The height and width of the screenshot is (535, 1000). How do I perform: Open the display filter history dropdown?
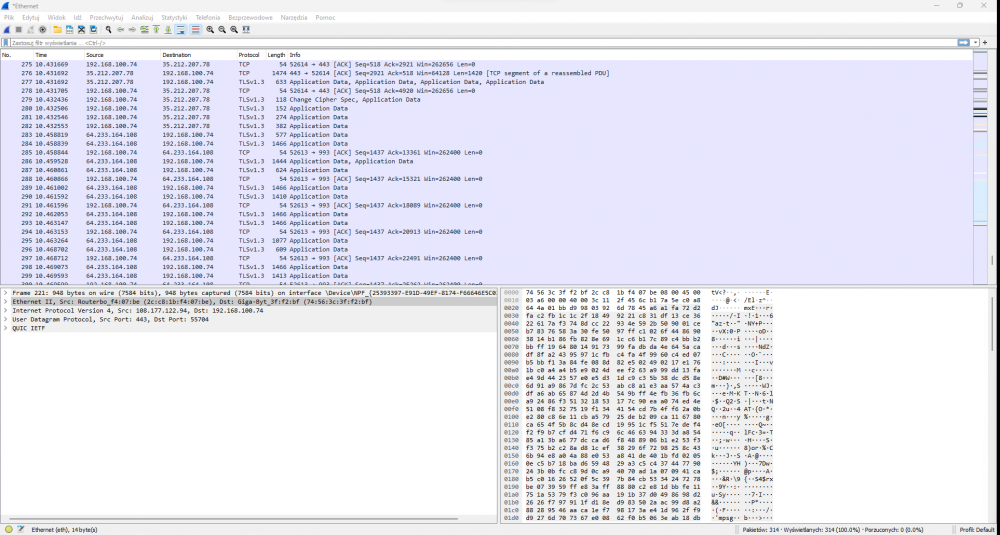977,43
